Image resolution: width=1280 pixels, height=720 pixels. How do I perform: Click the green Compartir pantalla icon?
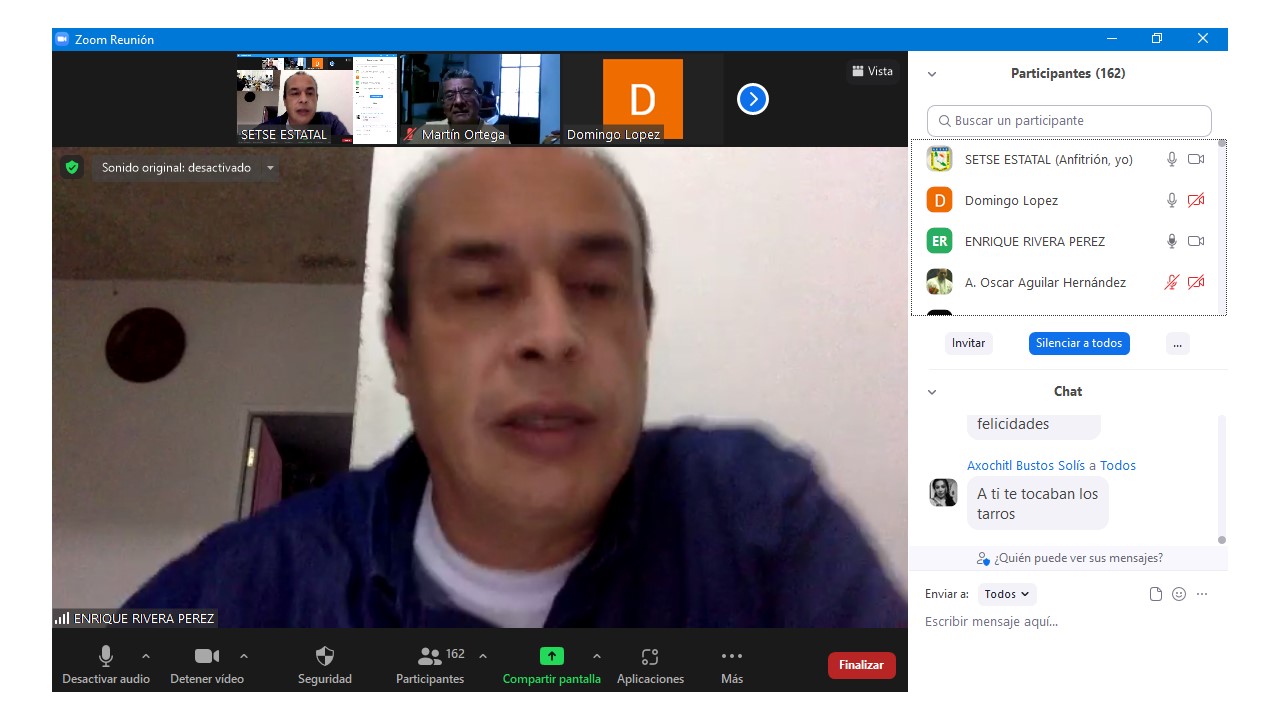pyautogui.click(x=552, y=656)
